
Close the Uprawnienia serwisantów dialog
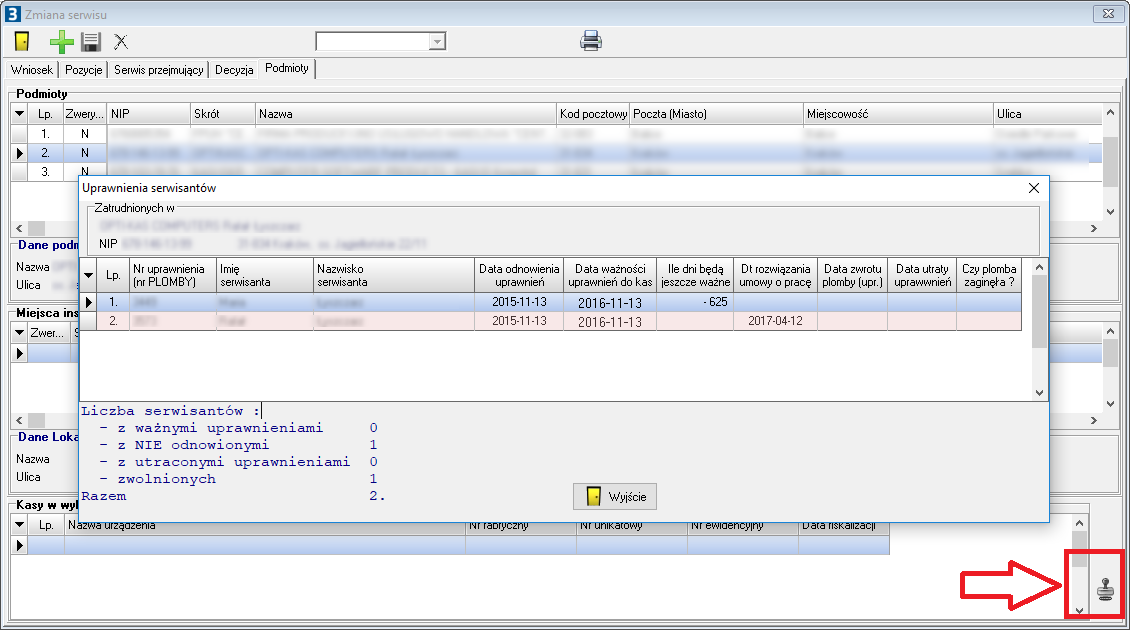pyautogui.click(x=1033, y=188)
